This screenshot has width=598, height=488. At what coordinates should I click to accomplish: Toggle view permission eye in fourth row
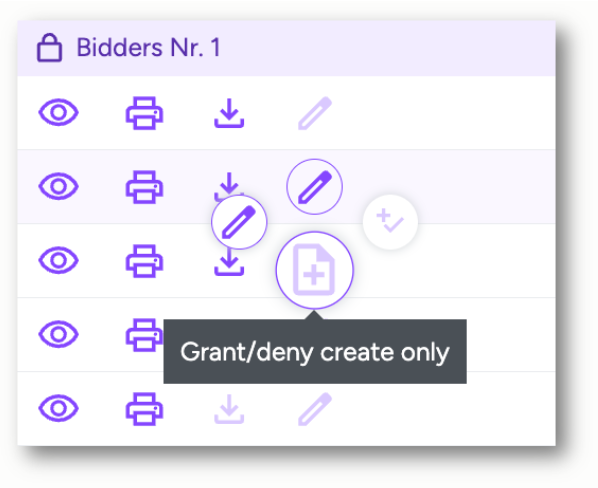pos(58,334)
